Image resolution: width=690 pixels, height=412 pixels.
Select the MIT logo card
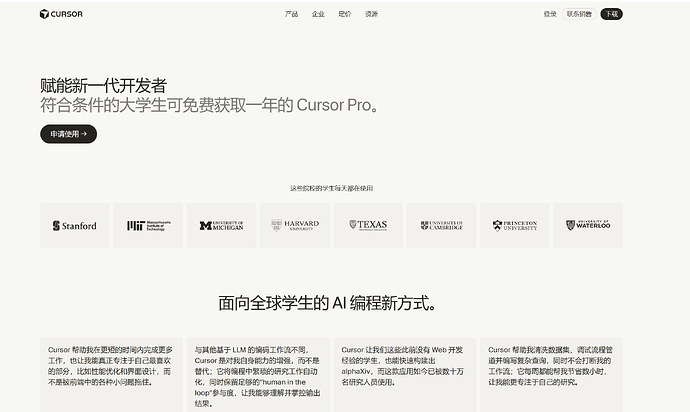148,225
